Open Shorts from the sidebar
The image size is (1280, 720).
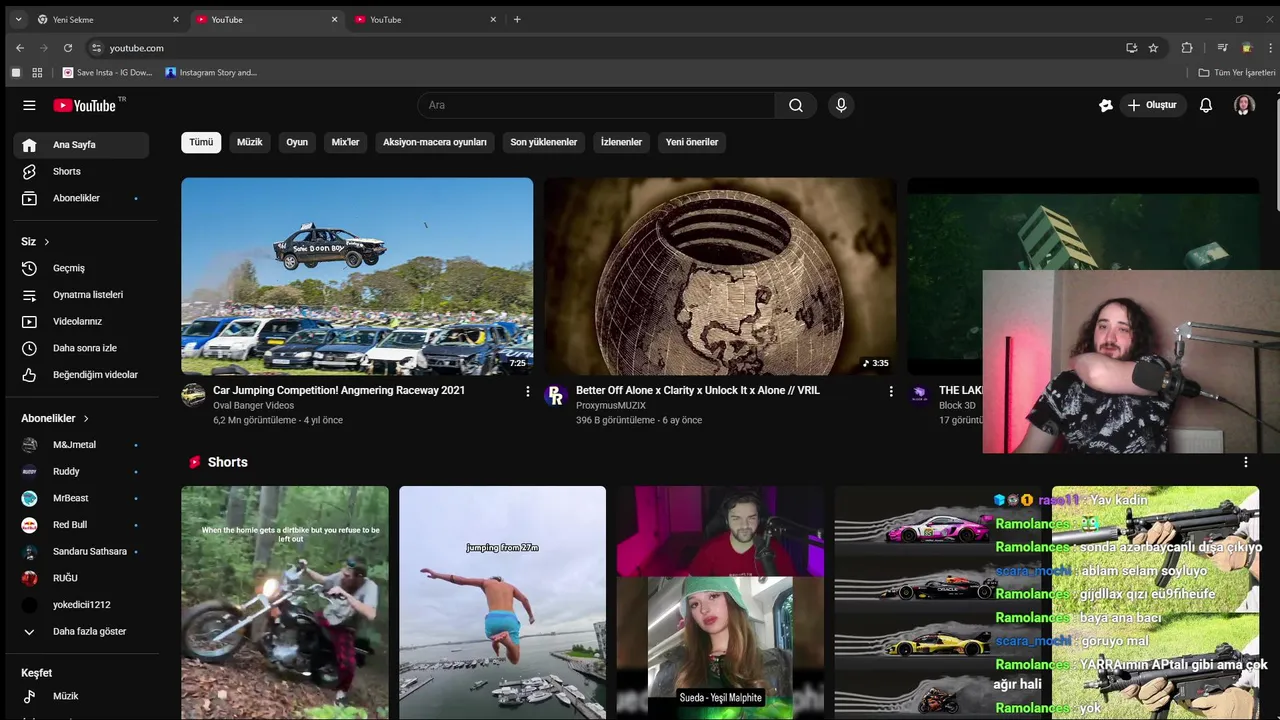point(81,172)
